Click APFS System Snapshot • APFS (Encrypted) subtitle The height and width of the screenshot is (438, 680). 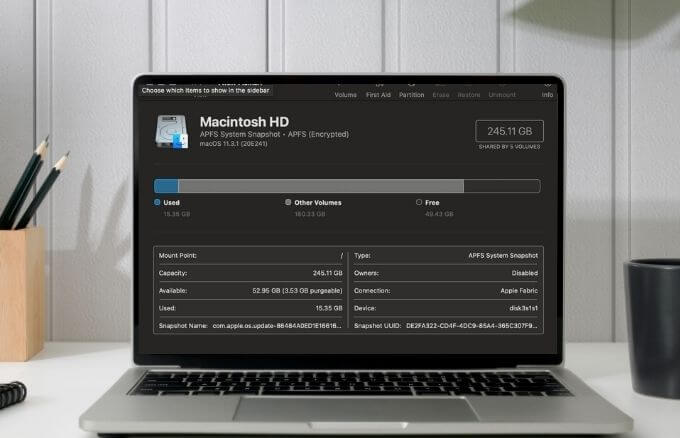click(274, 134)
